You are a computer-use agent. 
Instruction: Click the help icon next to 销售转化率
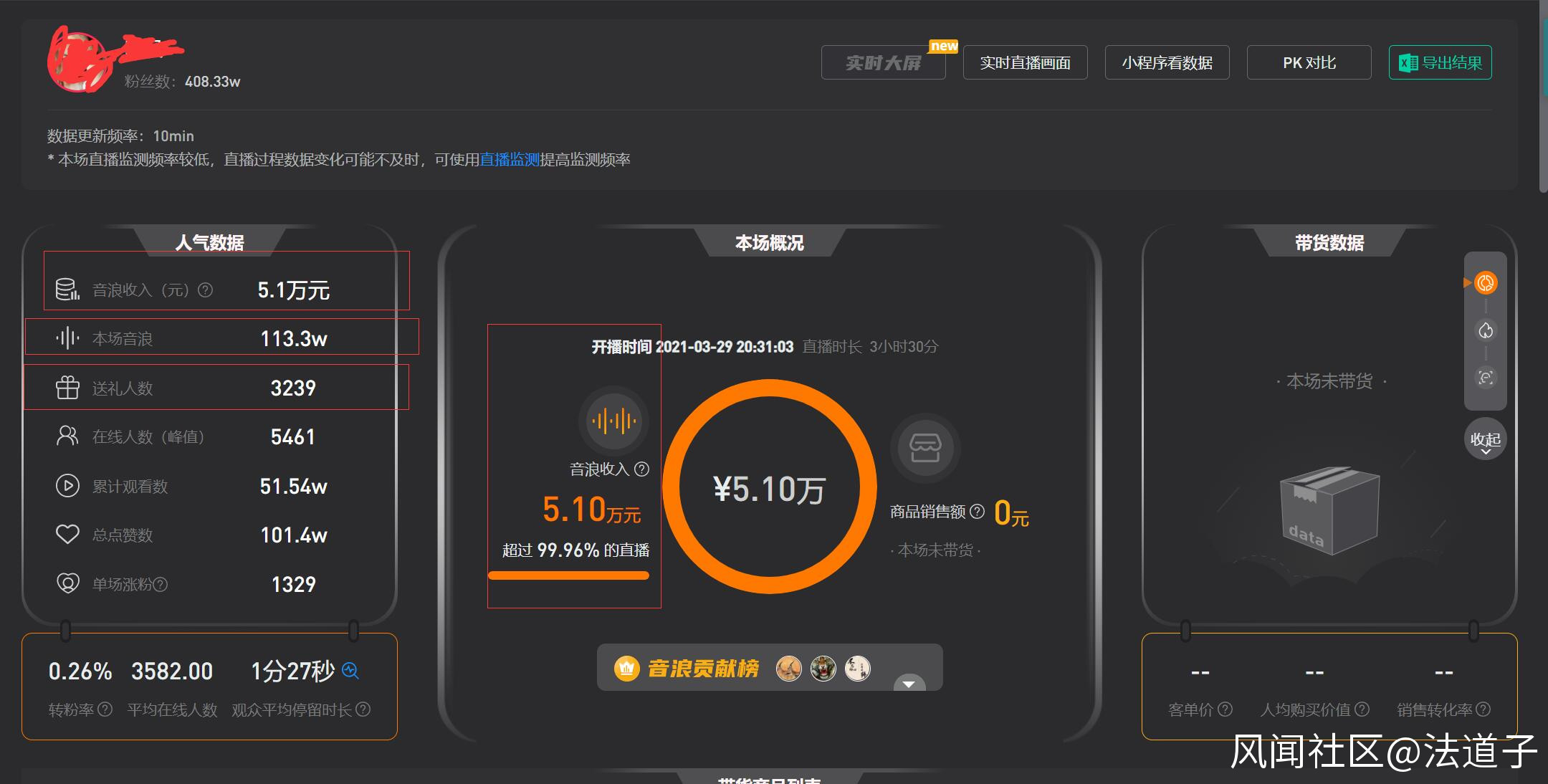pyautogui.click(x=1483, y=709)
